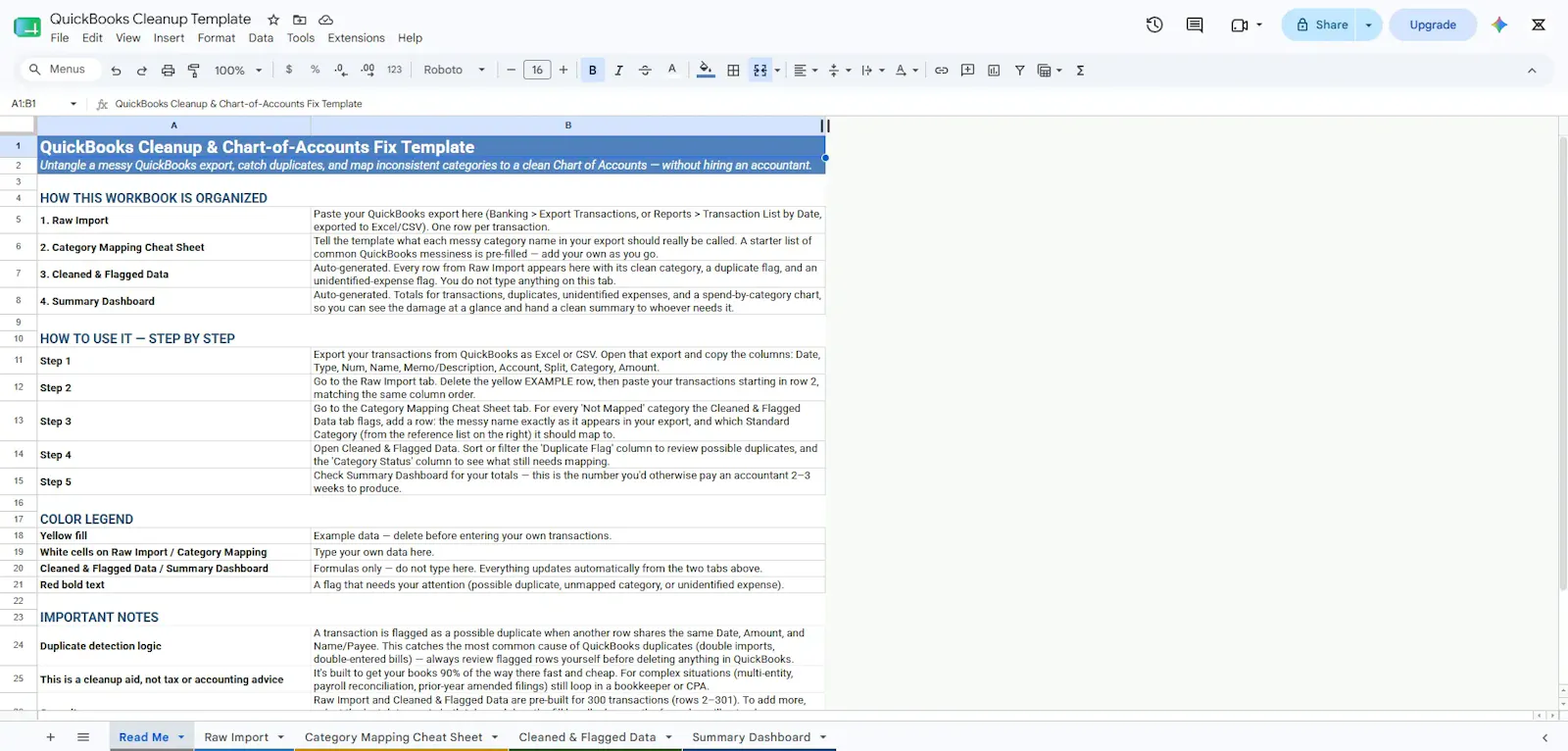The image size is (1568, 751).
Task: Apply currency format with the dollar icon
Action: (x=289, y=70)
